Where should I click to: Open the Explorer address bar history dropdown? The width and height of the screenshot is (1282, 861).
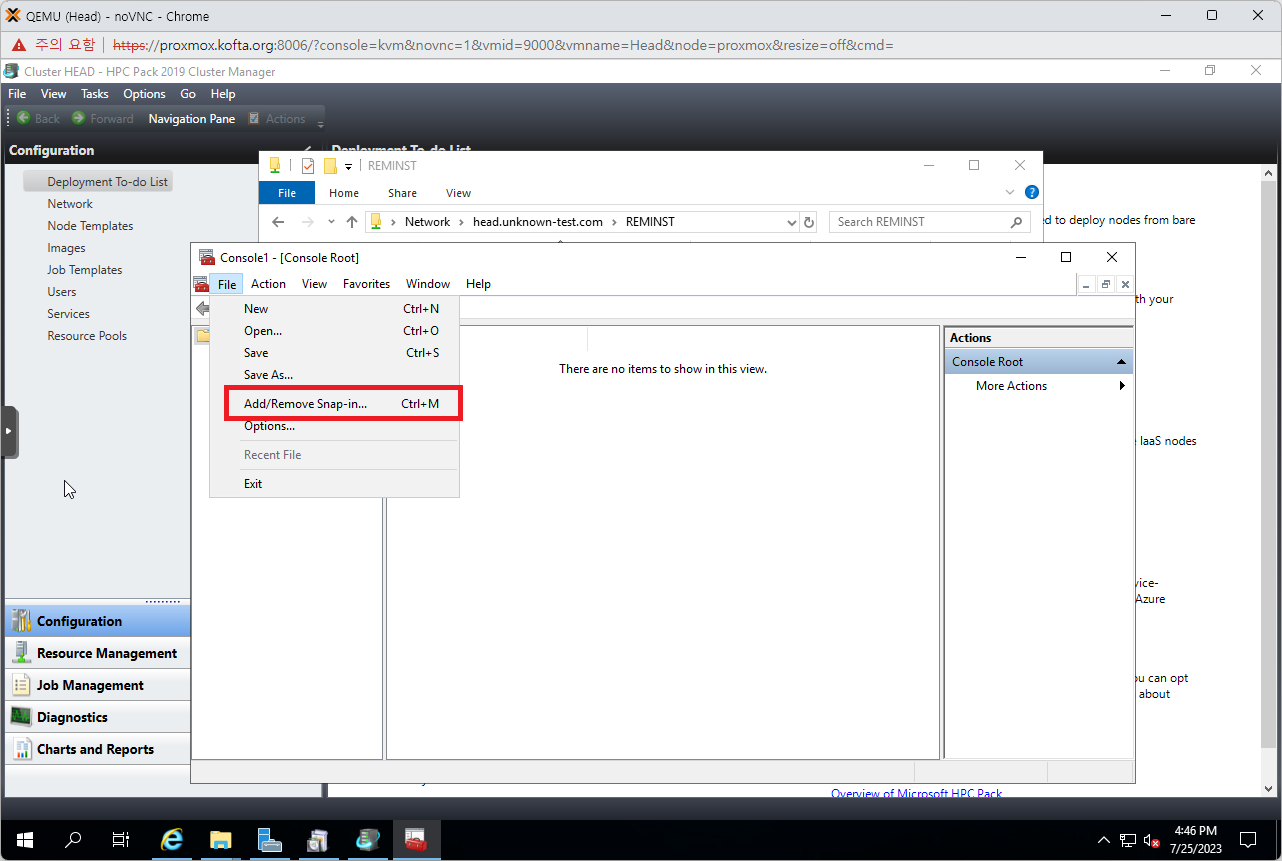tap(792, 222)
